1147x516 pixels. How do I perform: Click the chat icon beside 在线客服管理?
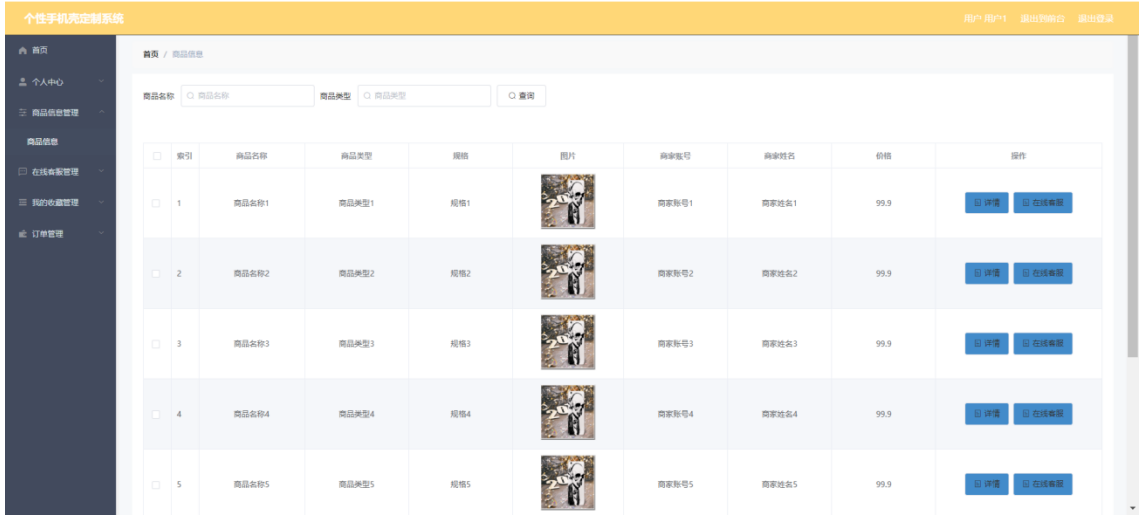click(x=23, y=172)
